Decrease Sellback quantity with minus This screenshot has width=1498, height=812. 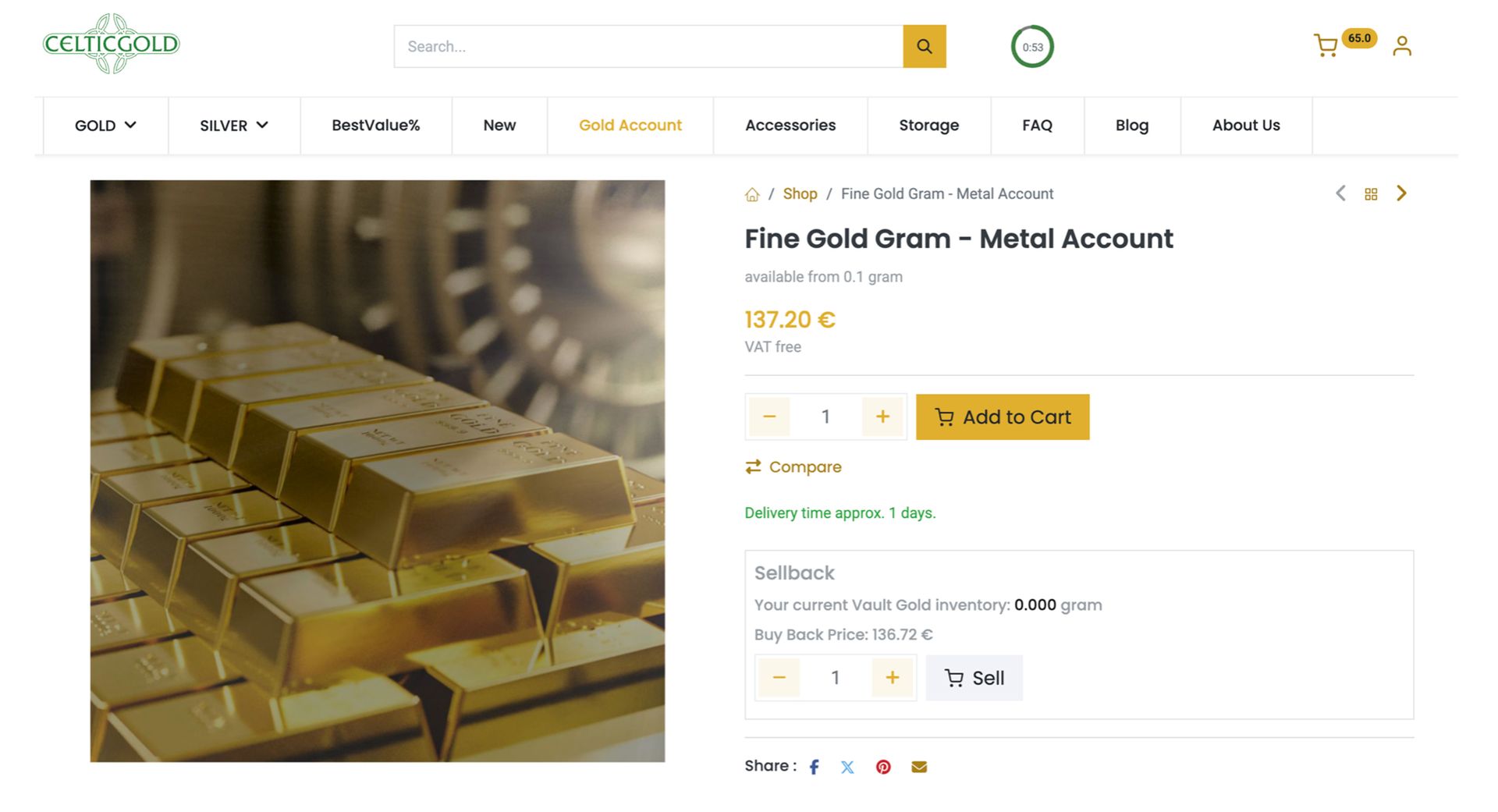[x=779, y=678]
